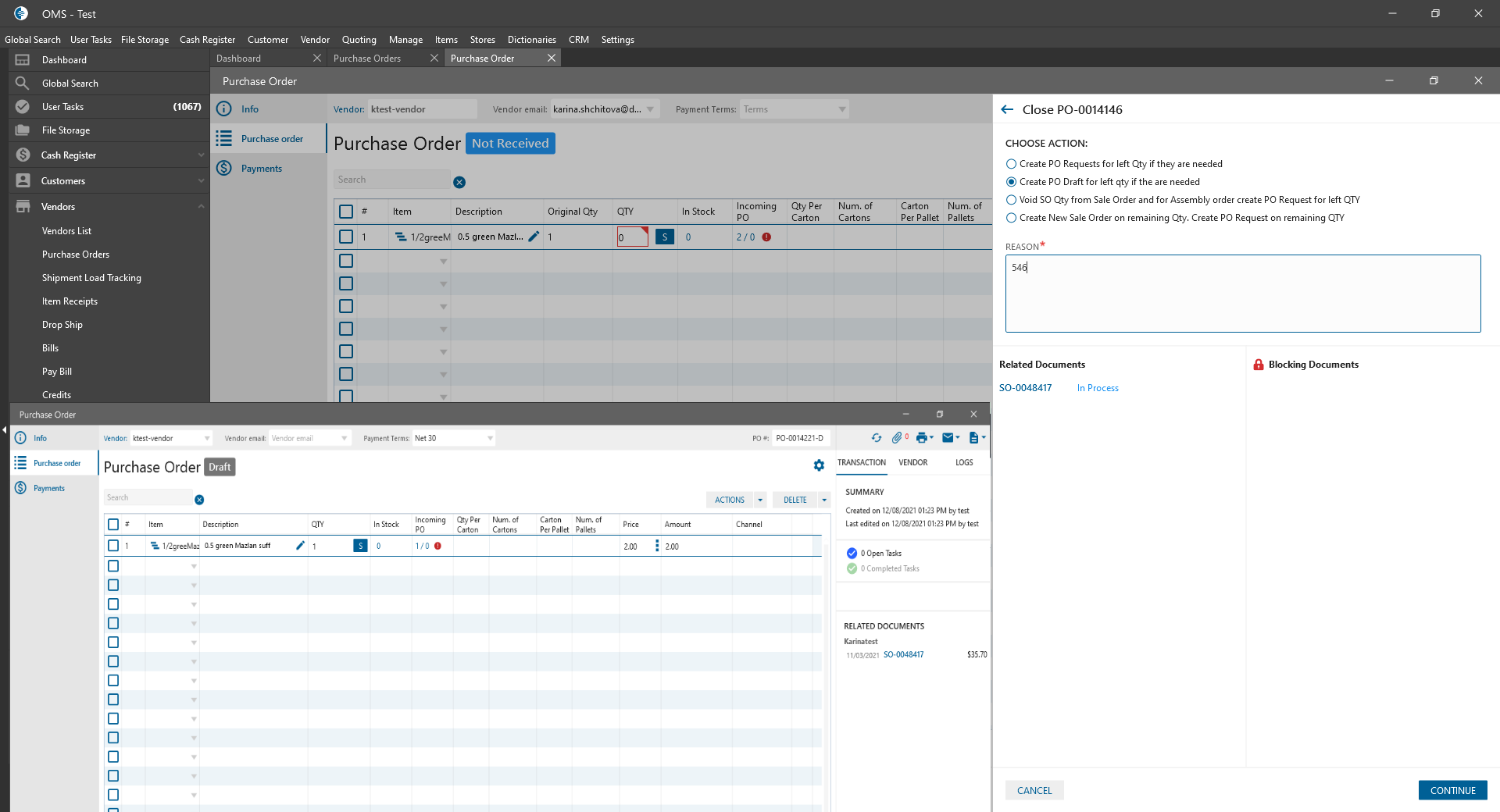Viewport: 1500px width, 812px height.
Task: Expand the ACTIONS dropdown arrow
Action: coord(760,500)
